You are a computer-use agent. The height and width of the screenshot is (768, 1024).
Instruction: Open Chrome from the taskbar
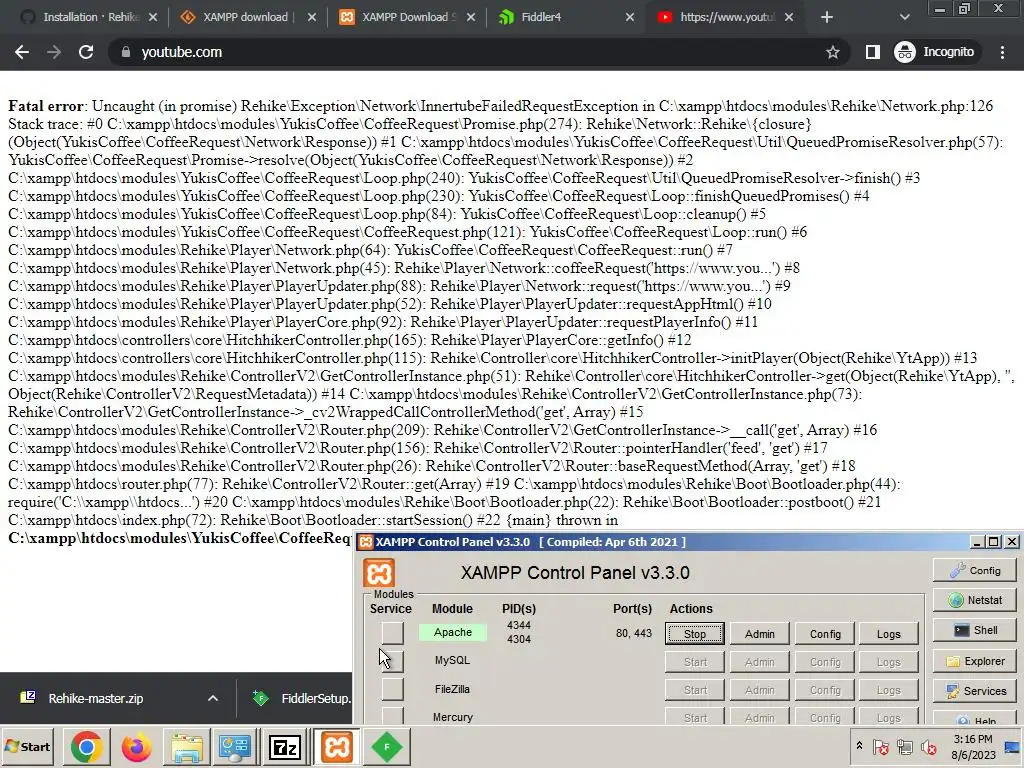tap(87, 747)
